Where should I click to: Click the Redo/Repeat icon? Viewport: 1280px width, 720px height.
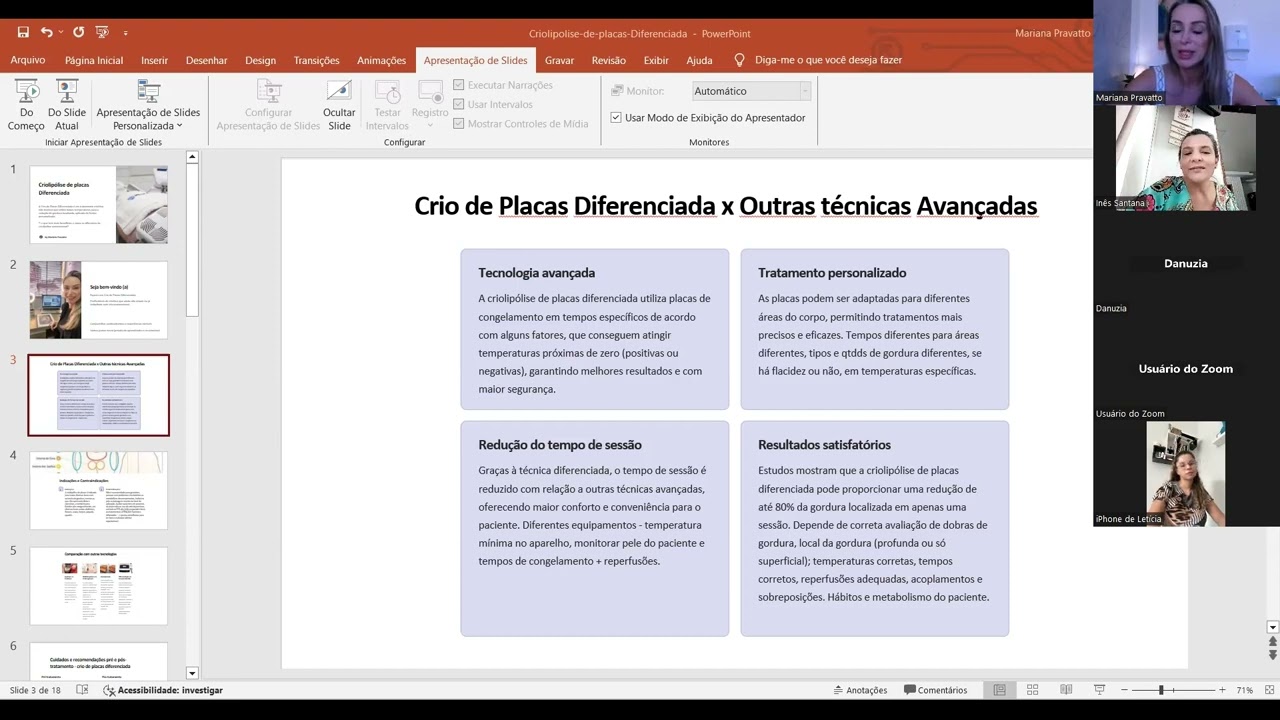(x=79, y=32)
